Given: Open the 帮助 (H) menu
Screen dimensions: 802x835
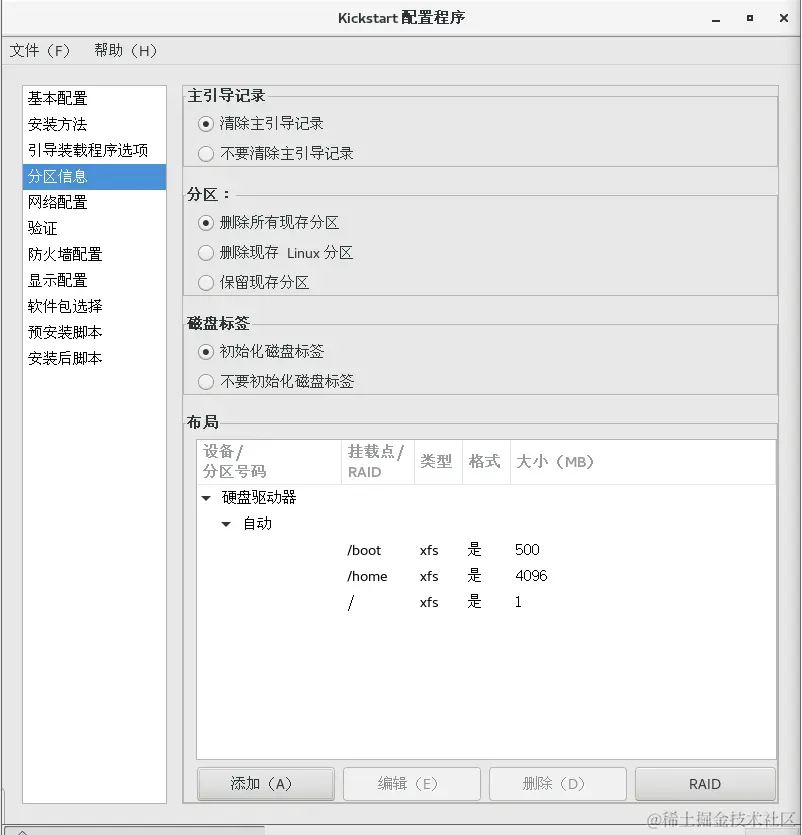Looking at the screenshot, I should [x=126, y=51].
